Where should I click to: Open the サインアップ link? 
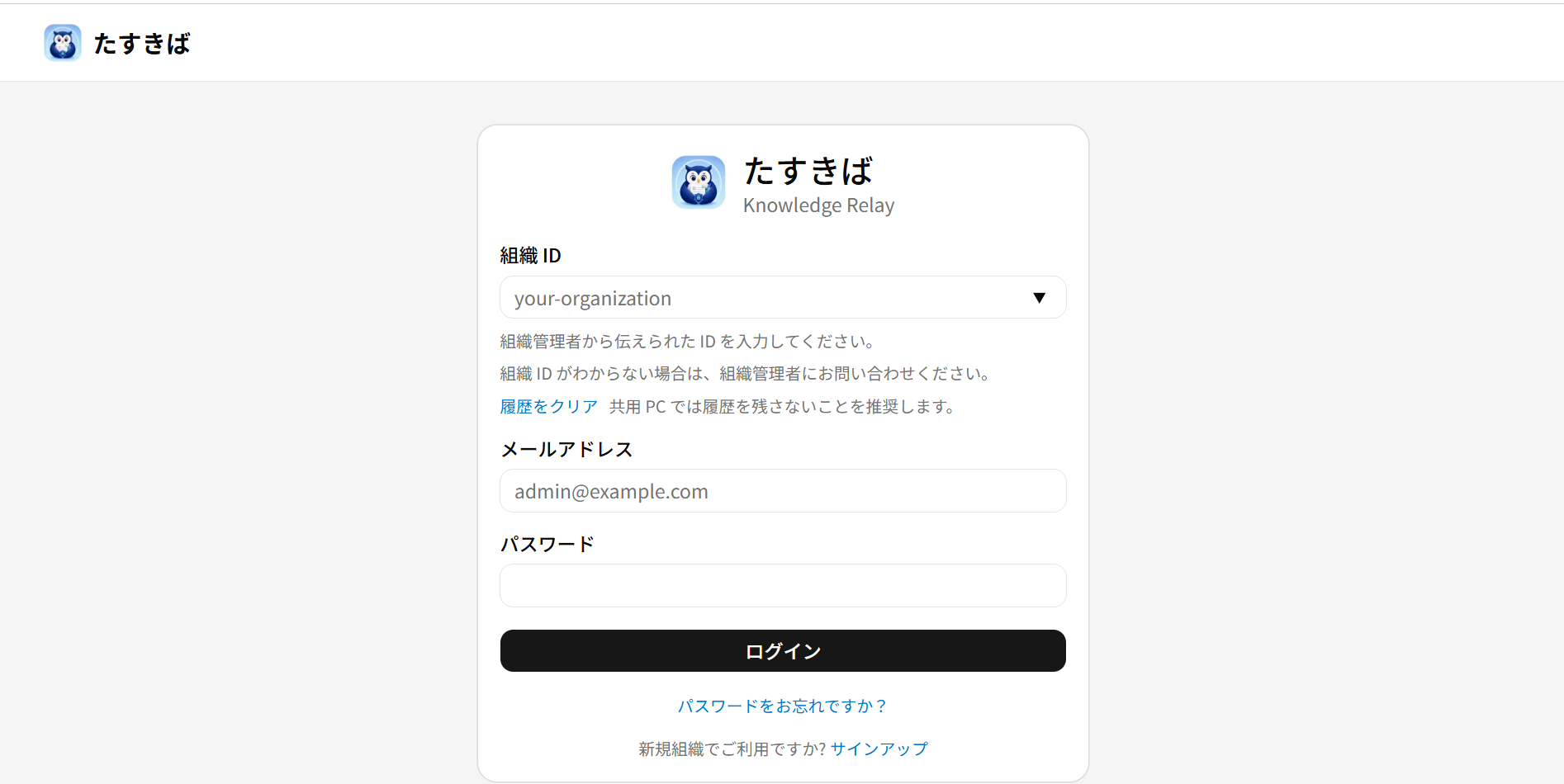point(879,749)
